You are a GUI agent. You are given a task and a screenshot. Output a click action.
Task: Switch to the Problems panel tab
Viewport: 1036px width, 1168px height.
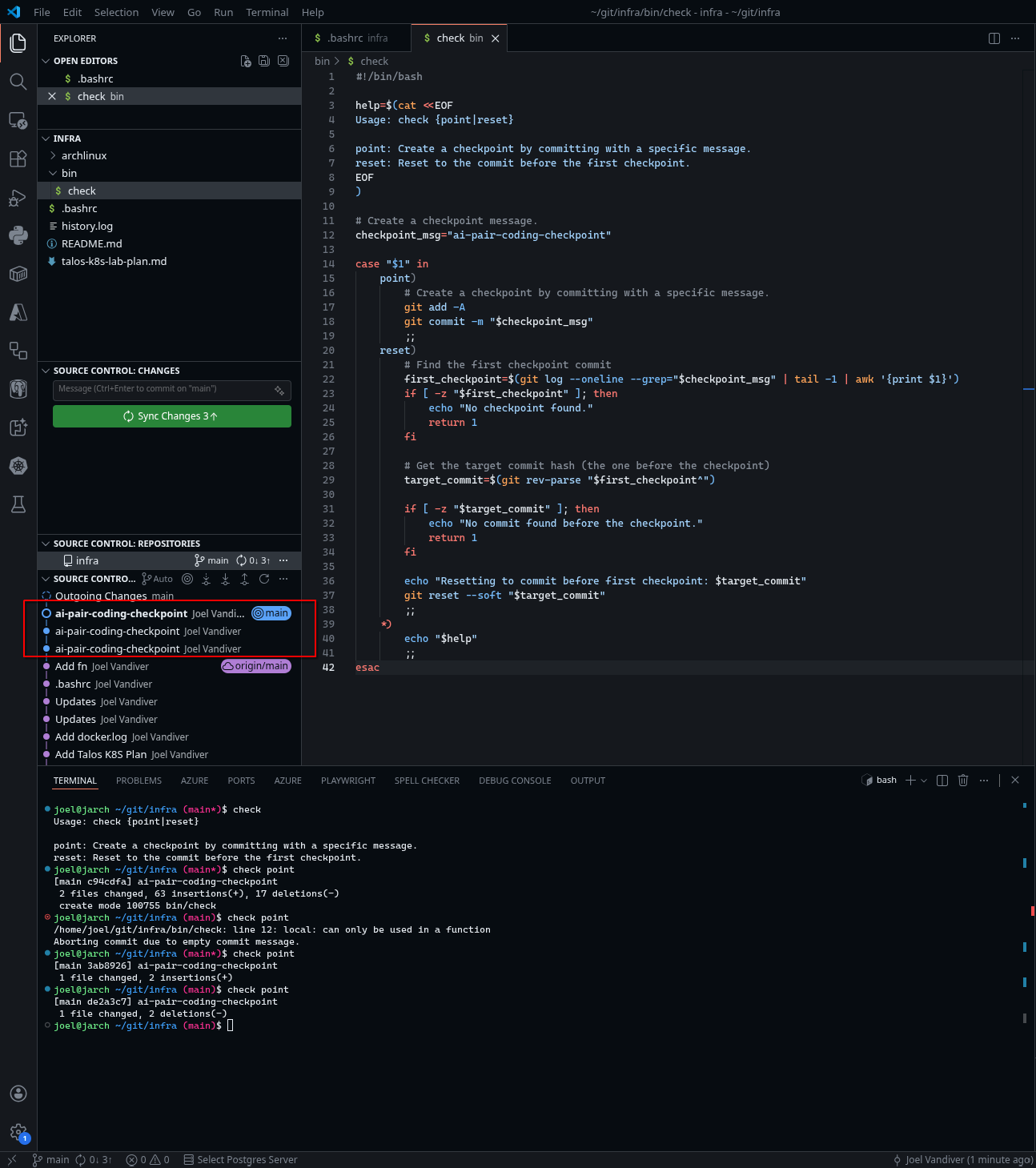[x=139, y=781]
